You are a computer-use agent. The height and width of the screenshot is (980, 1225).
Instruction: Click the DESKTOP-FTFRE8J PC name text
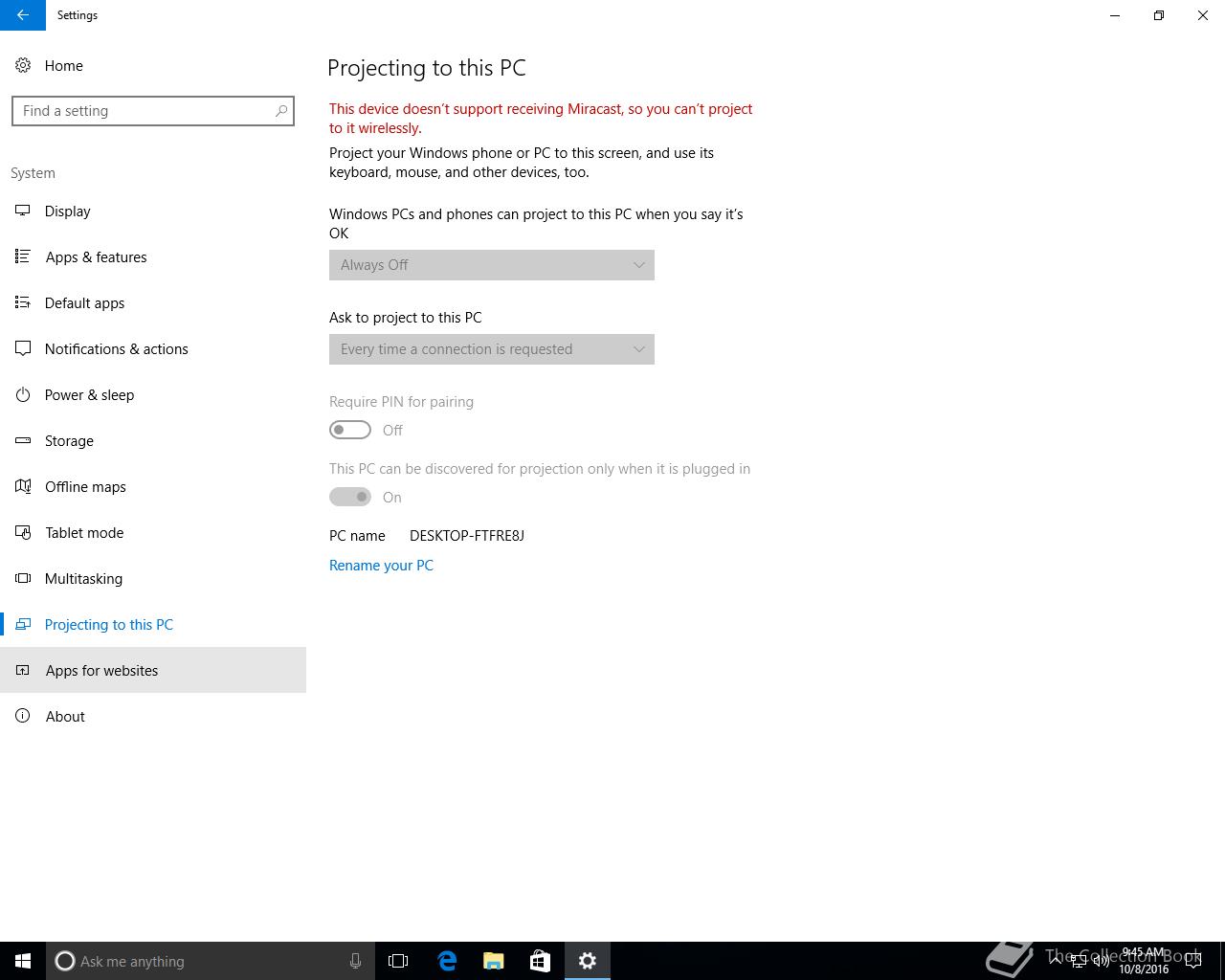(467, 536)
